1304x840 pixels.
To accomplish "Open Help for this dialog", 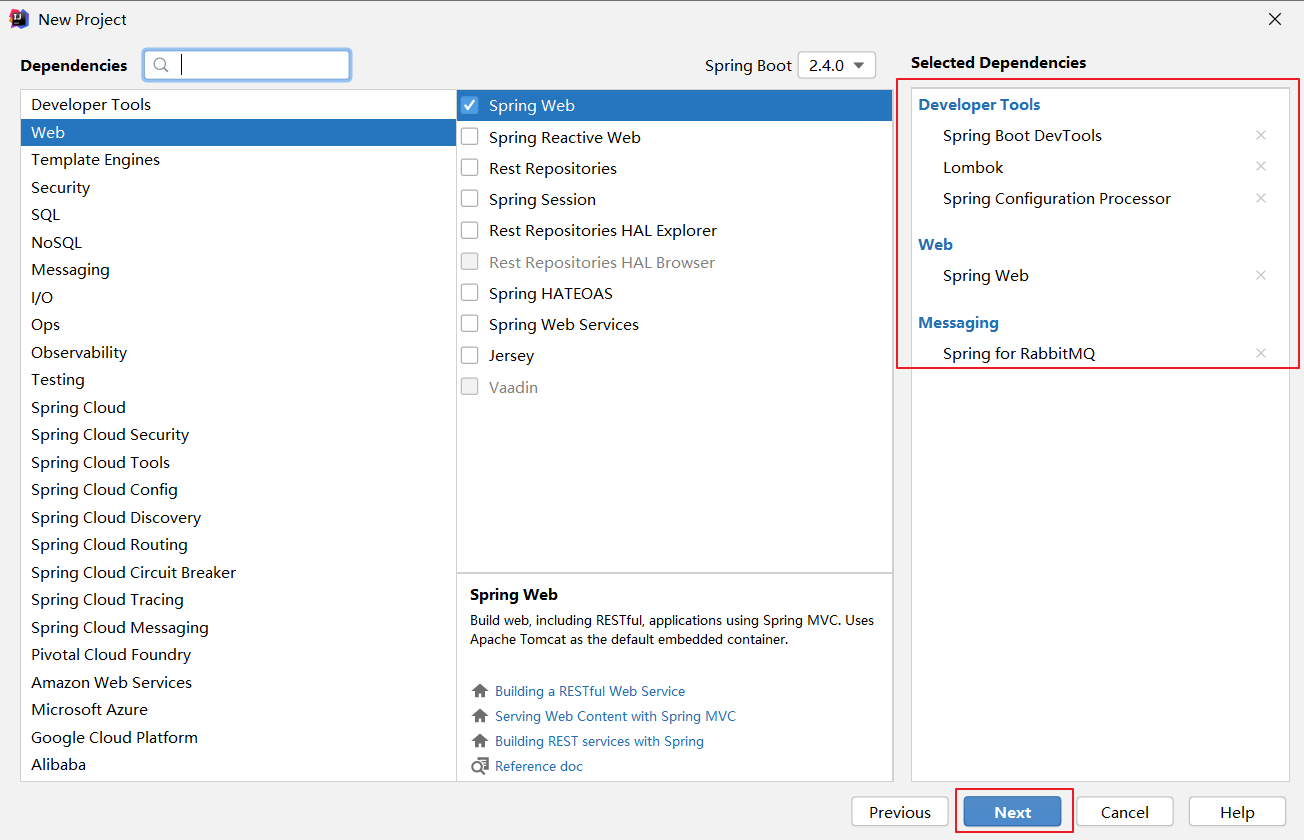I will [1237, 812].
